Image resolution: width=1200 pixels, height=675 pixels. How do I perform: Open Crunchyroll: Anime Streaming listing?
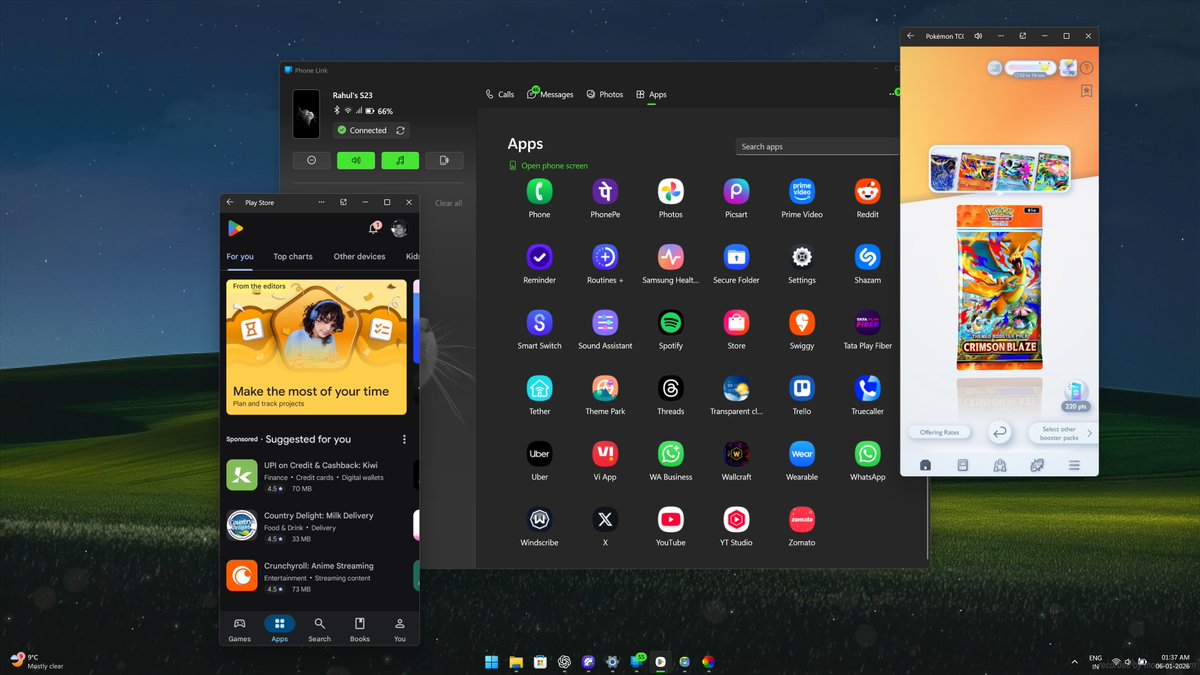315,576
